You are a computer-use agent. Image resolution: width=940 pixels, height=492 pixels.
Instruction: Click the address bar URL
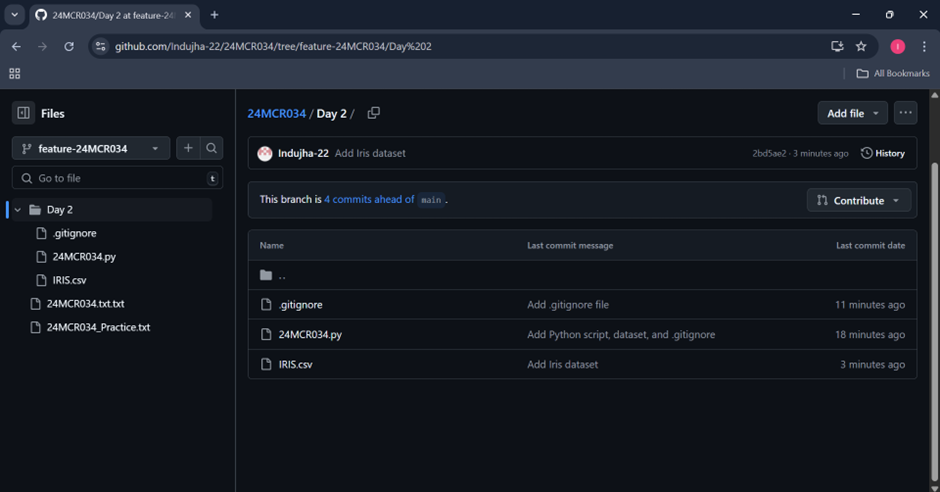(x=273, y=46)
